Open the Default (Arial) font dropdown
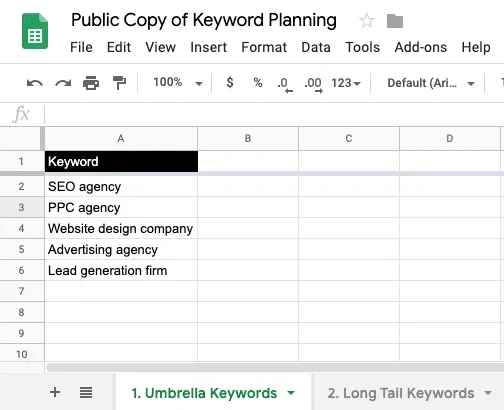Image resolution: width=504 pixels, height=410 pixels. pyautogui.click(x=431, y=83)
